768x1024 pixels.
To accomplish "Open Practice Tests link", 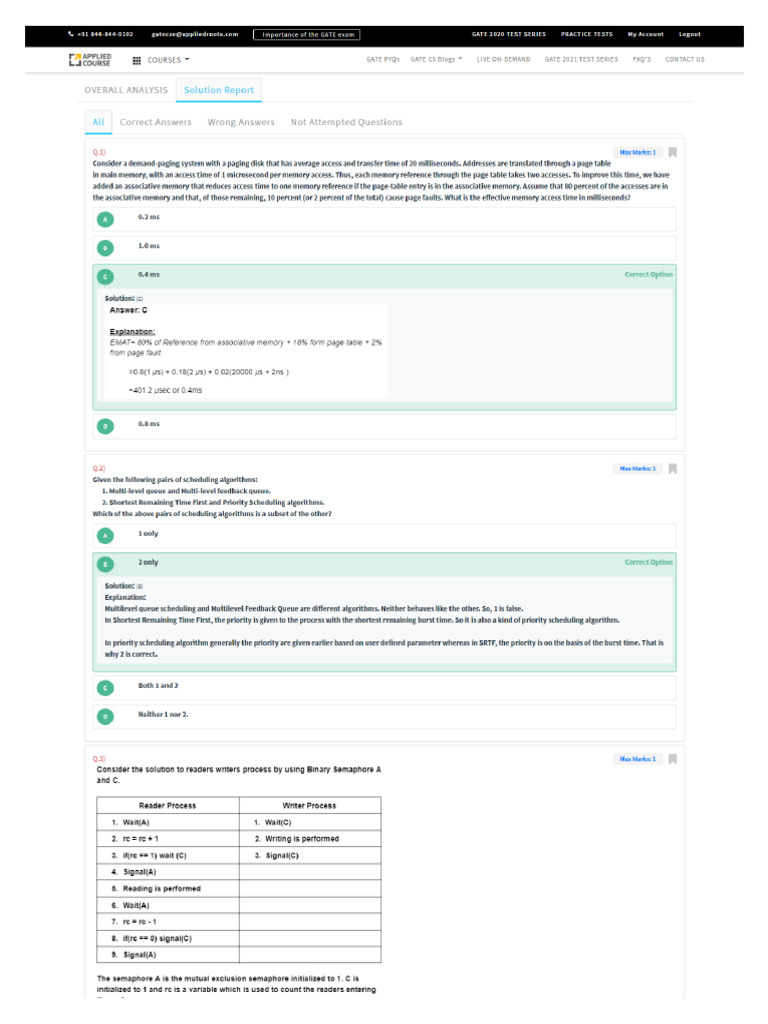I will [x=586, y=34].
